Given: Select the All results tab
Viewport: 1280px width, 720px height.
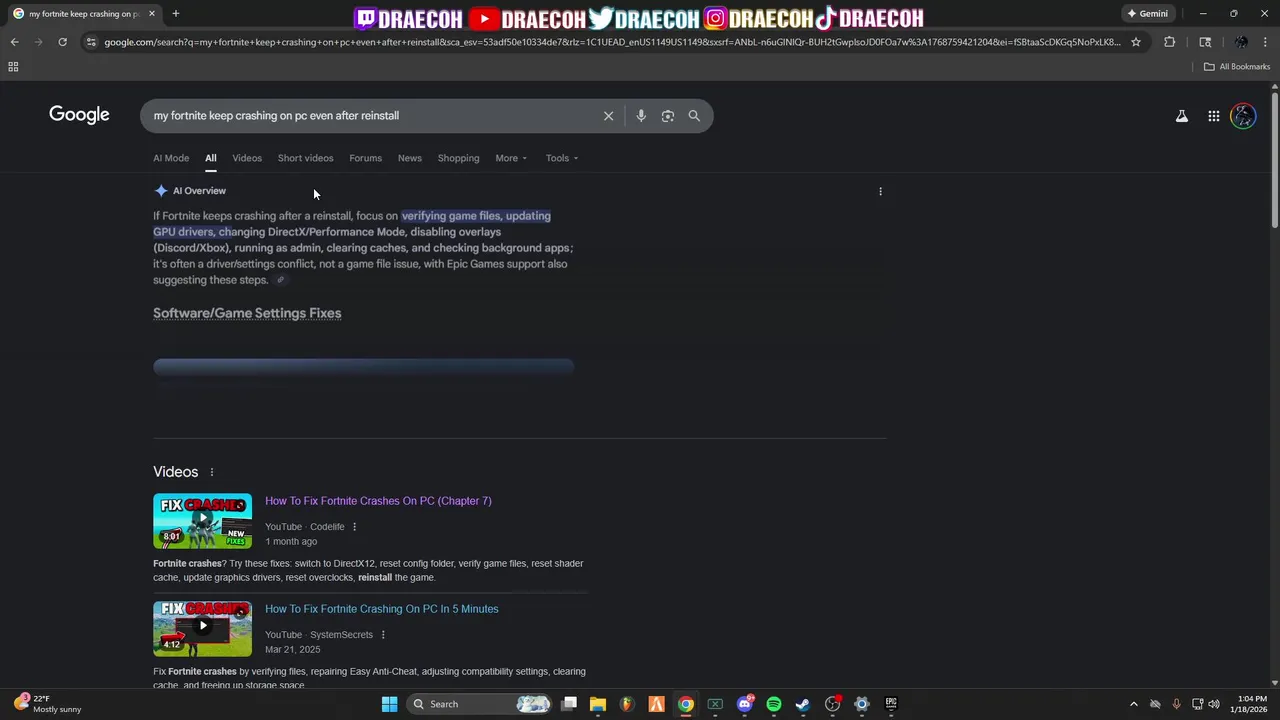Looking at the screenshot, I should (x=211, y=158).
